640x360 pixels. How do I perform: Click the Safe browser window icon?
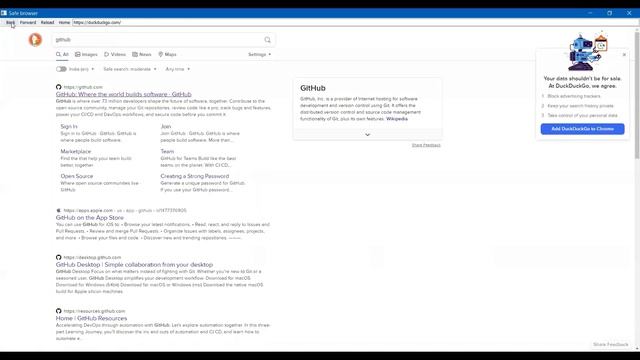[4, 13]
